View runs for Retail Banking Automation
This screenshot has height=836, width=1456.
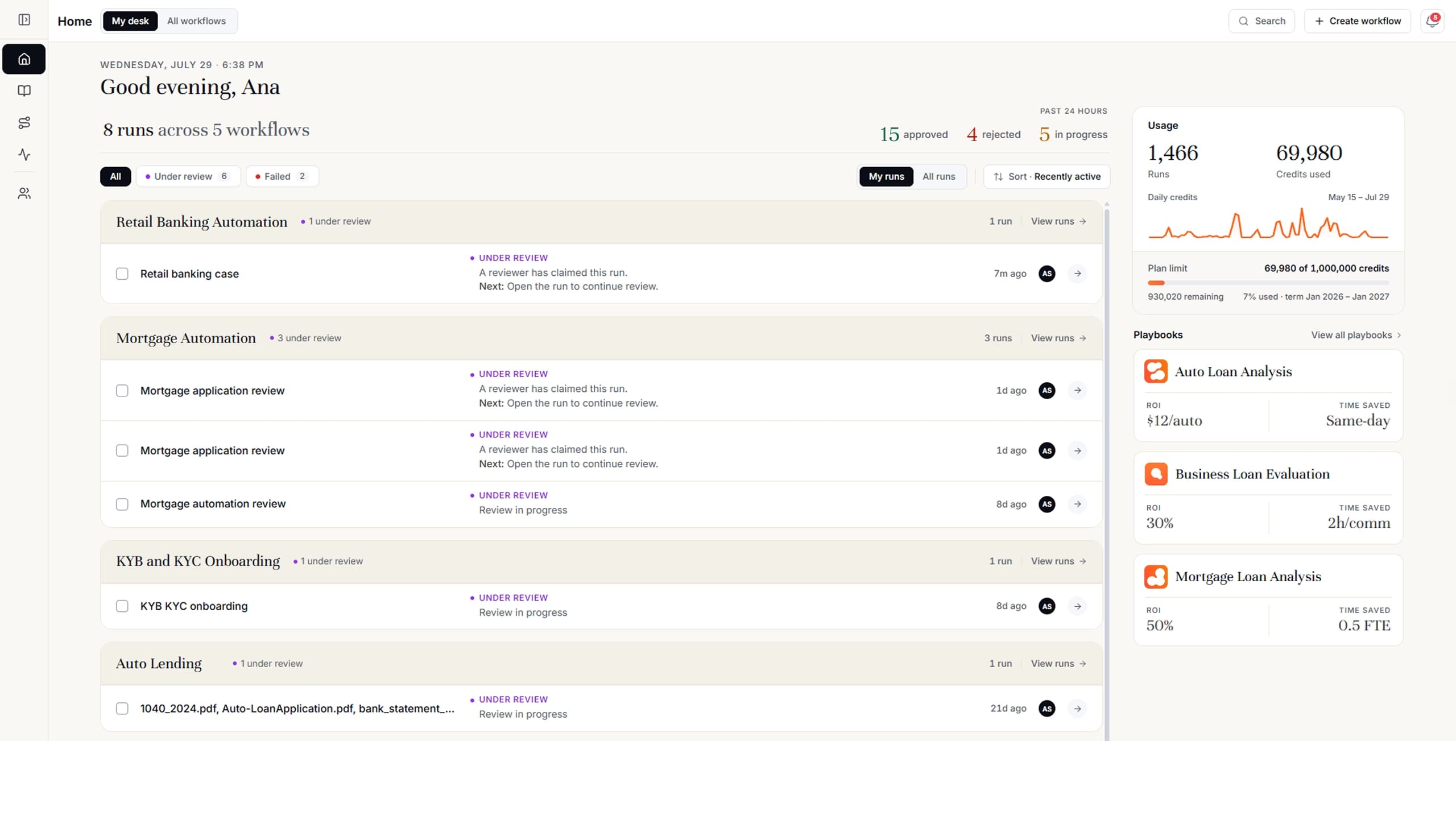coord(1058,221)
